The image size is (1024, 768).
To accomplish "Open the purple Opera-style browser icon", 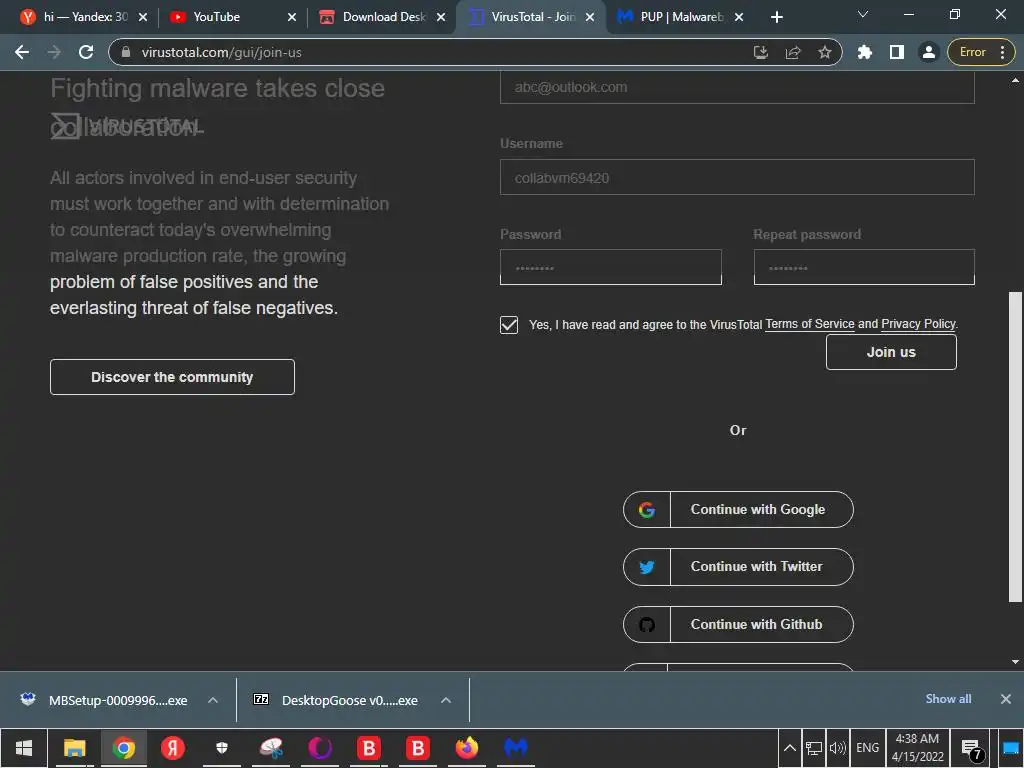I will click(x=320, y=748).
